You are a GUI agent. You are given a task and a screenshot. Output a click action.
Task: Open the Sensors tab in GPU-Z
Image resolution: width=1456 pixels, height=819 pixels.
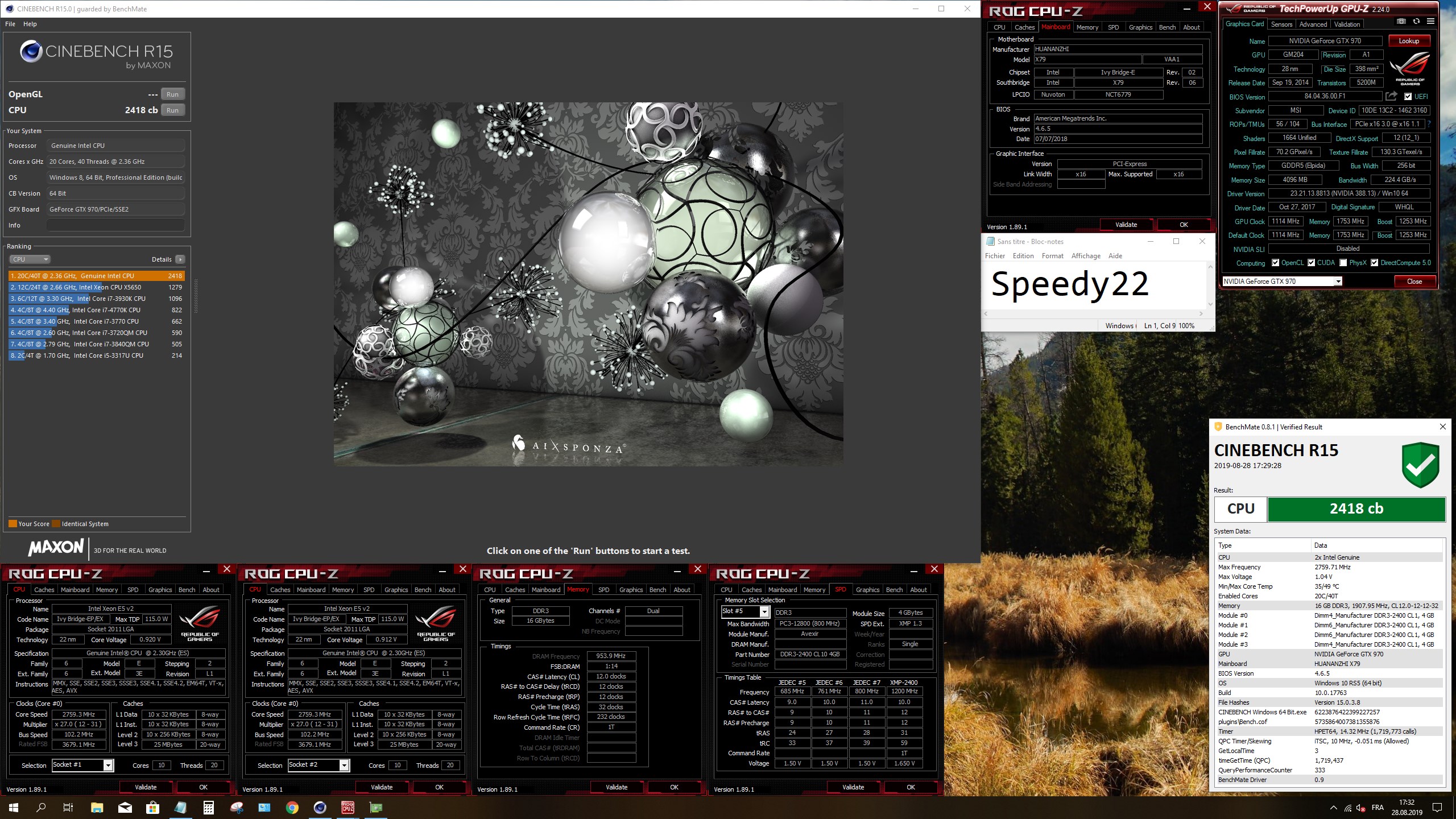coord(1281,24)
